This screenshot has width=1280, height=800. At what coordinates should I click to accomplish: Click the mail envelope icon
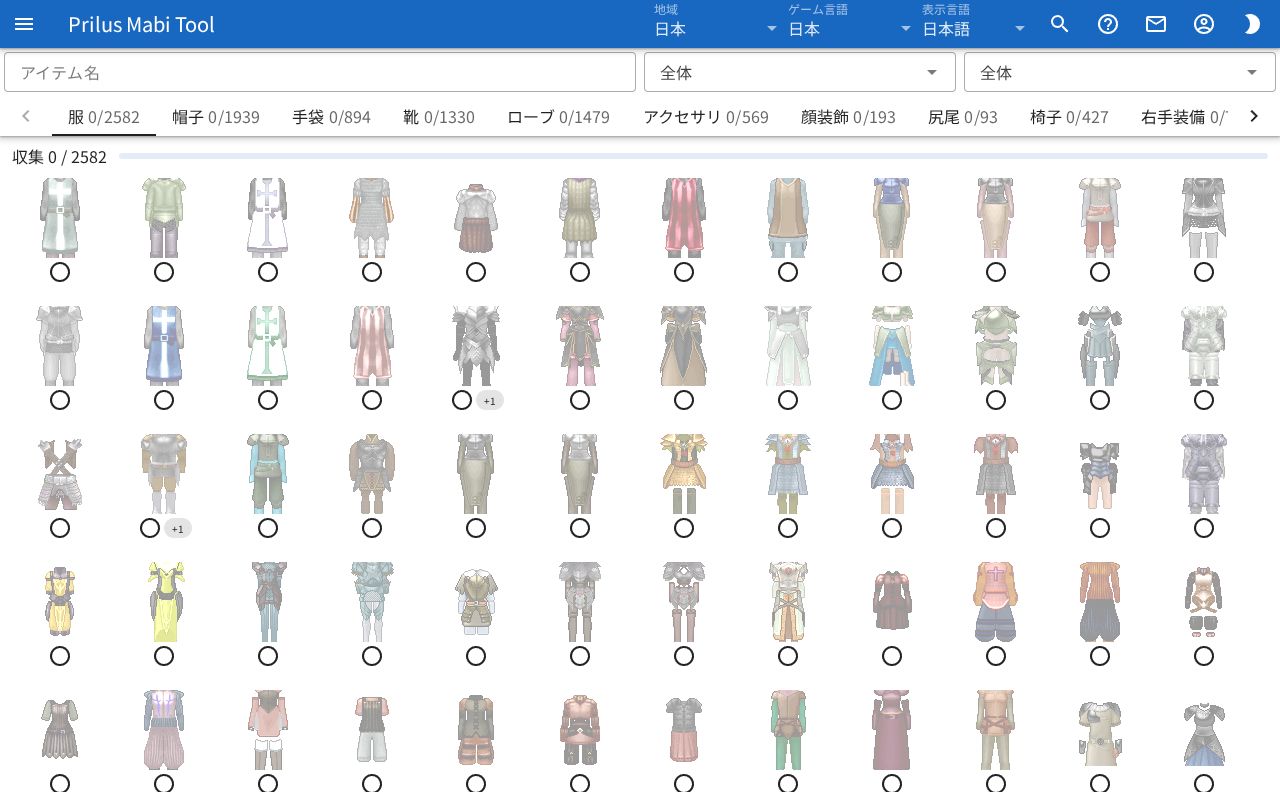point(1156,24)
